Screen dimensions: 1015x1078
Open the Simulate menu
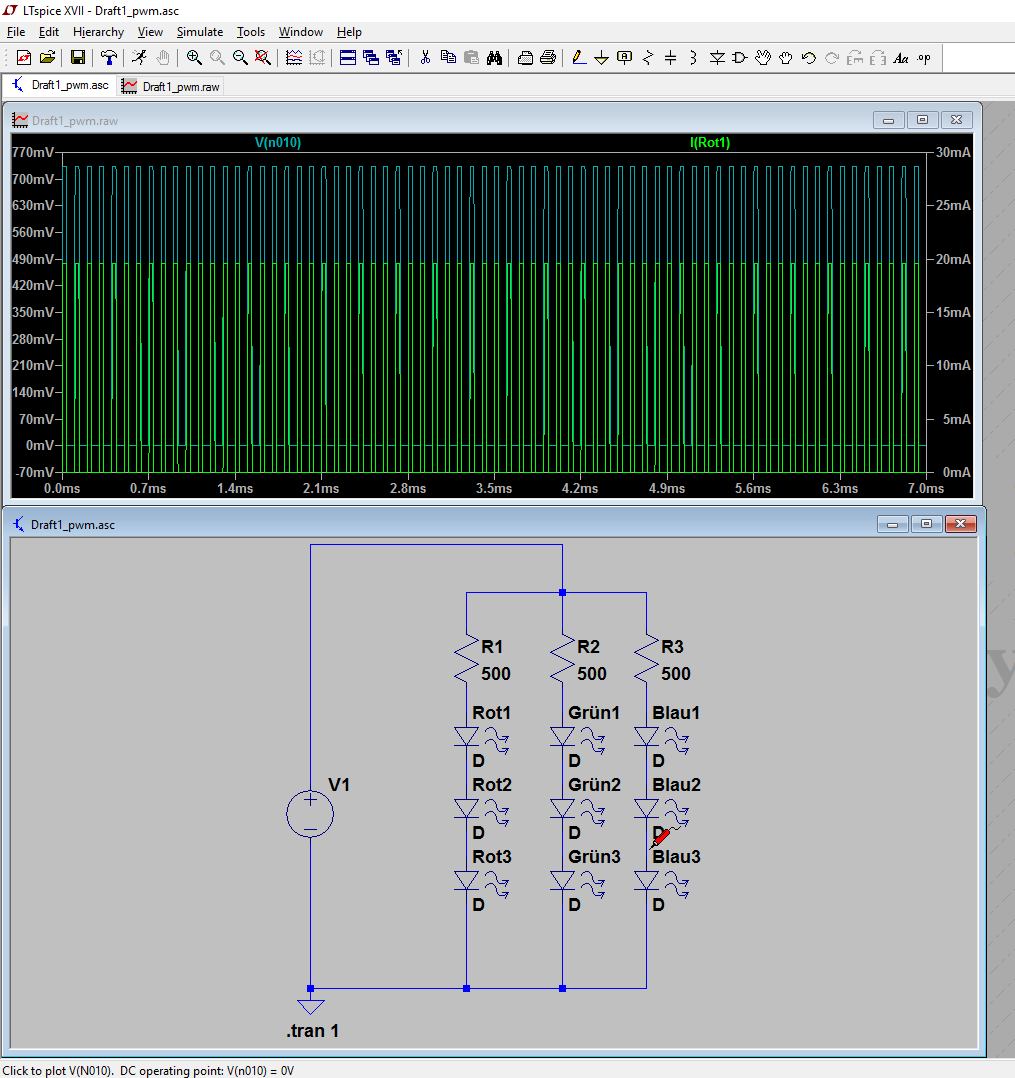[199, 32]
